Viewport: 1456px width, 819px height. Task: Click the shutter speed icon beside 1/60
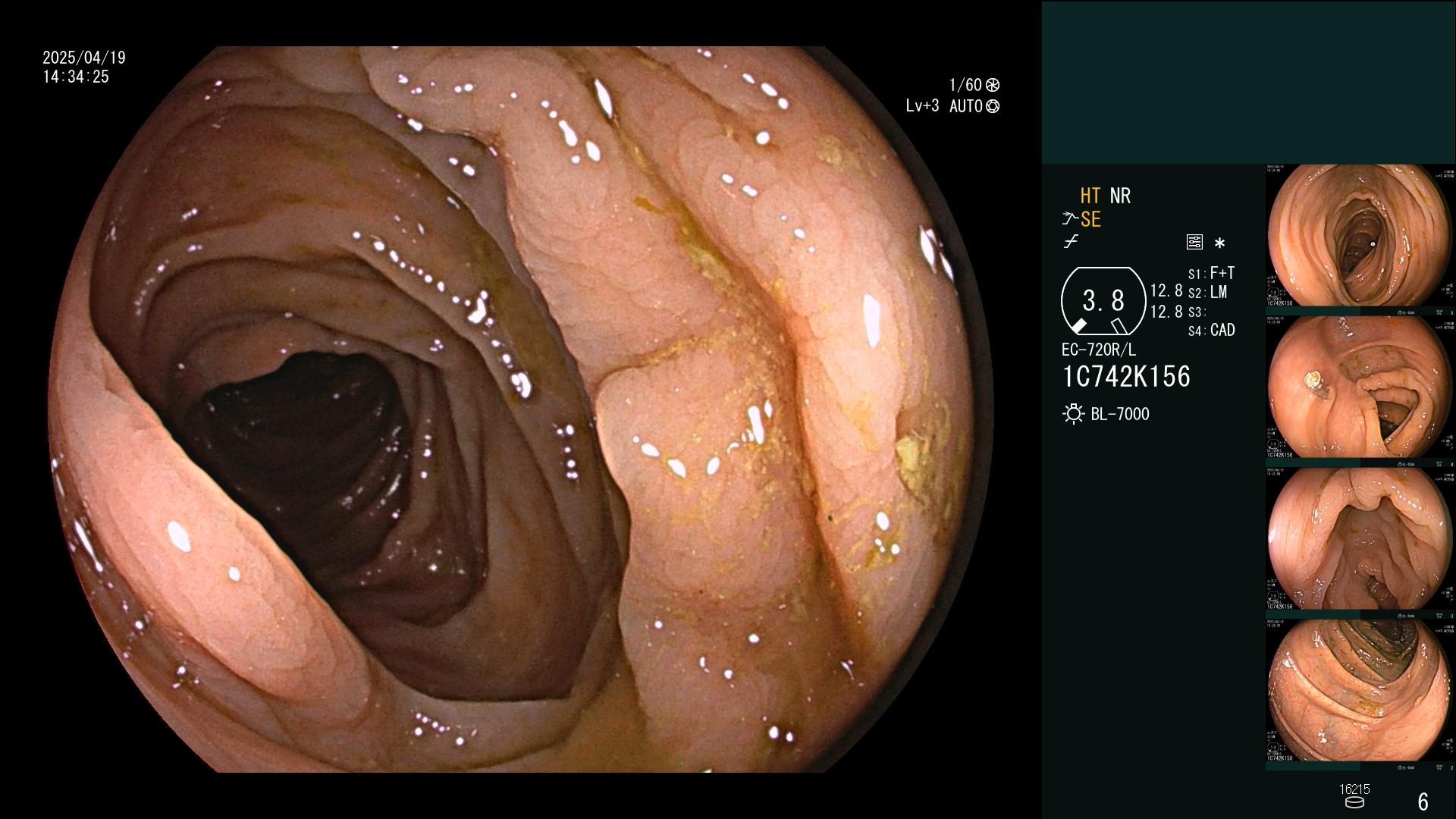tap(992, 85)
